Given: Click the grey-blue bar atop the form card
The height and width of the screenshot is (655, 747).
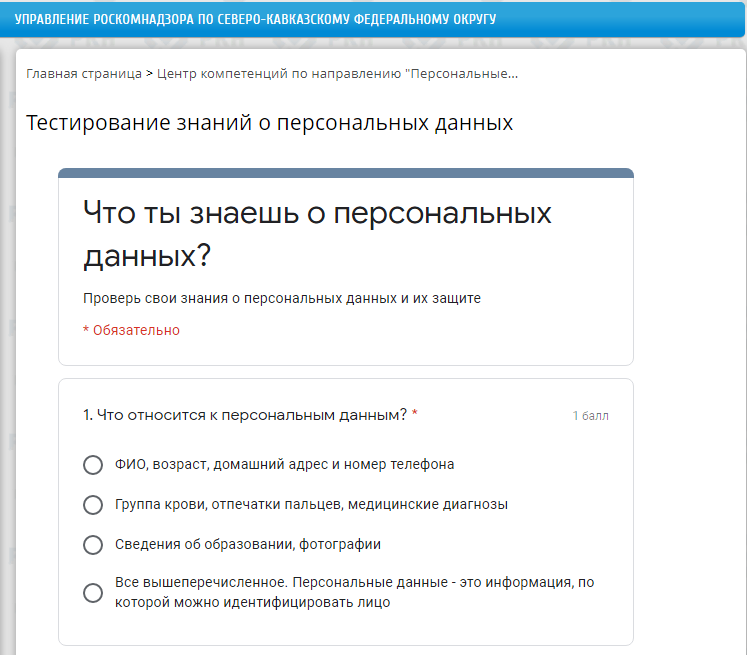Looking at the screenshot, I should [346, 173].
